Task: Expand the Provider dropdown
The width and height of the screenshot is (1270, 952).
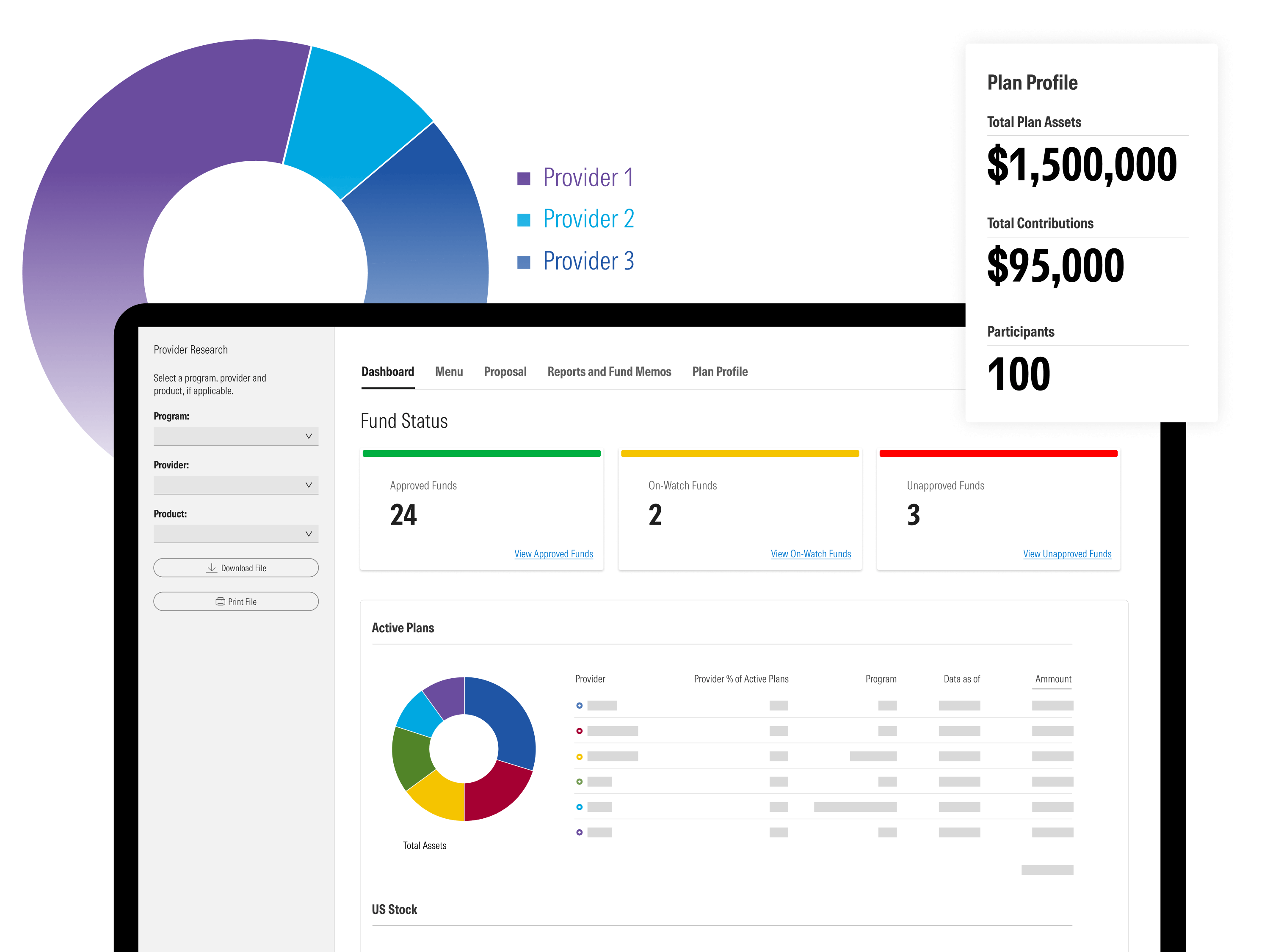Action: click(x=236, y=485)
